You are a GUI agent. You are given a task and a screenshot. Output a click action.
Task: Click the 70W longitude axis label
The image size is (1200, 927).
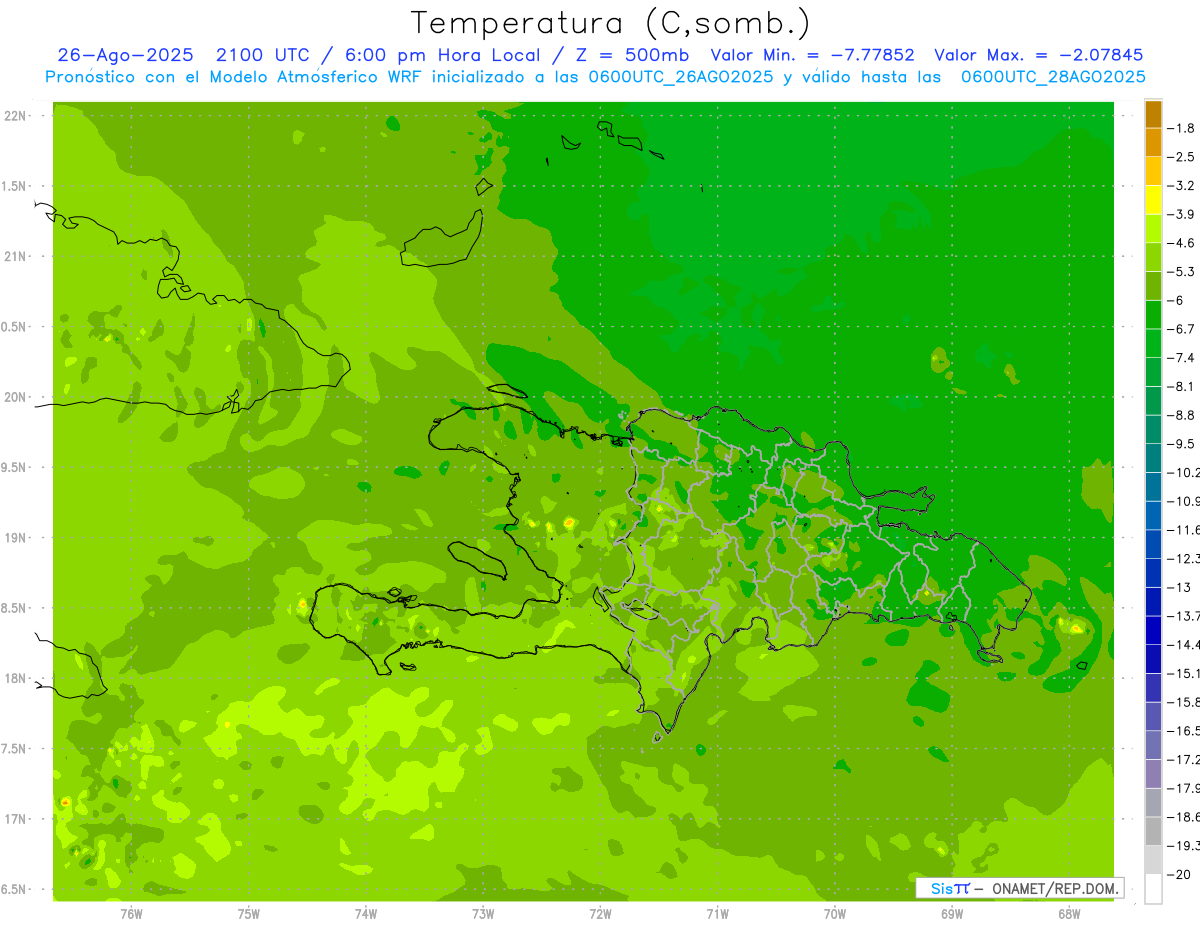(835, 914)
